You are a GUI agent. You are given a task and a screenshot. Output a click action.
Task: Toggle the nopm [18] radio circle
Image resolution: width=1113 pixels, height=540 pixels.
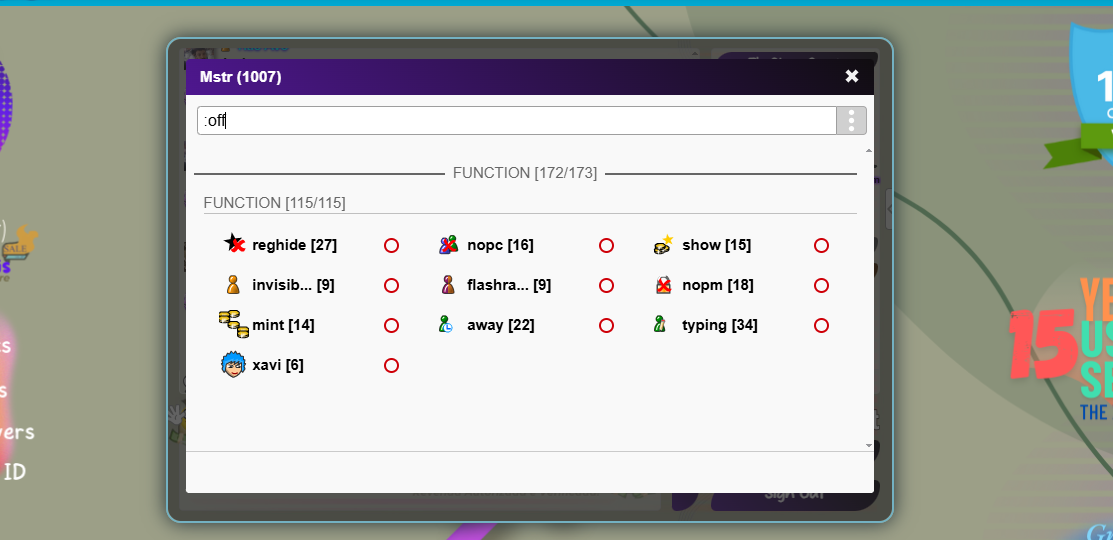click(x=821, y=285)
